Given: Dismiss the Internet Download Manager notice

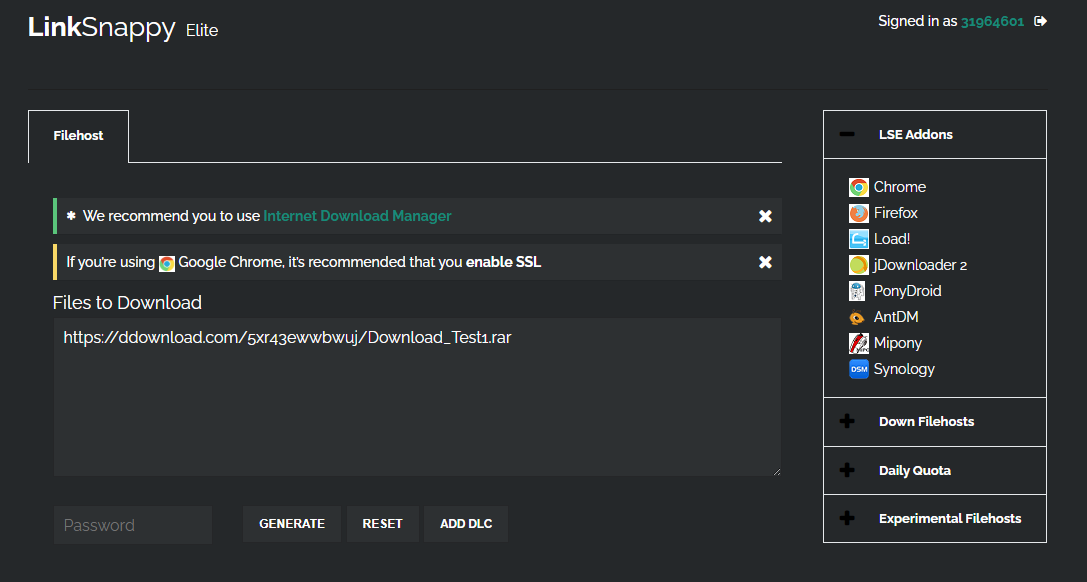Looking at the screenshot, I should [x=765, y=216].
